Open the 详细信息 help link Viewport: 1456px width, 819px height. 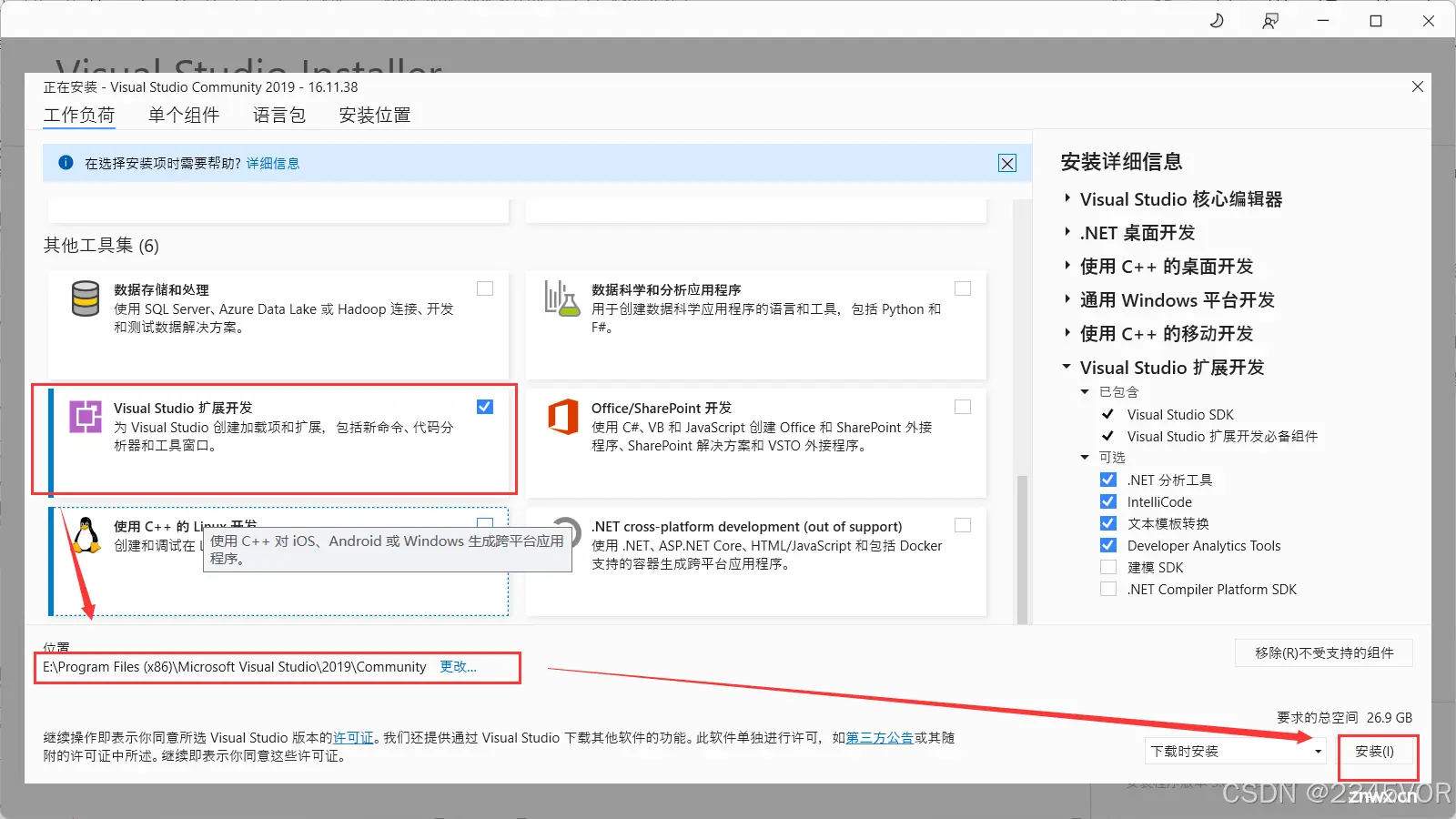[x=273, y=164]
